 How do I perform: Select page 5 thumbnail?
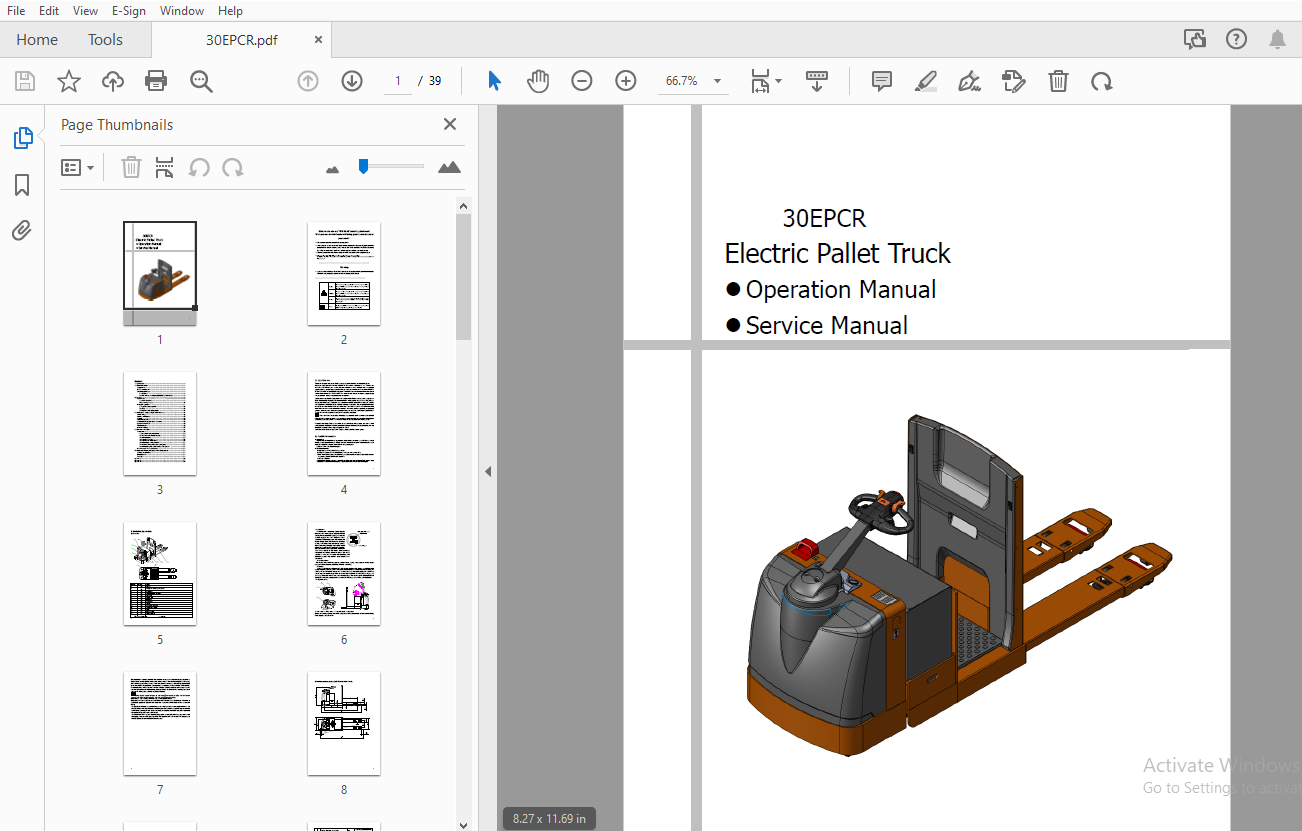160,573
